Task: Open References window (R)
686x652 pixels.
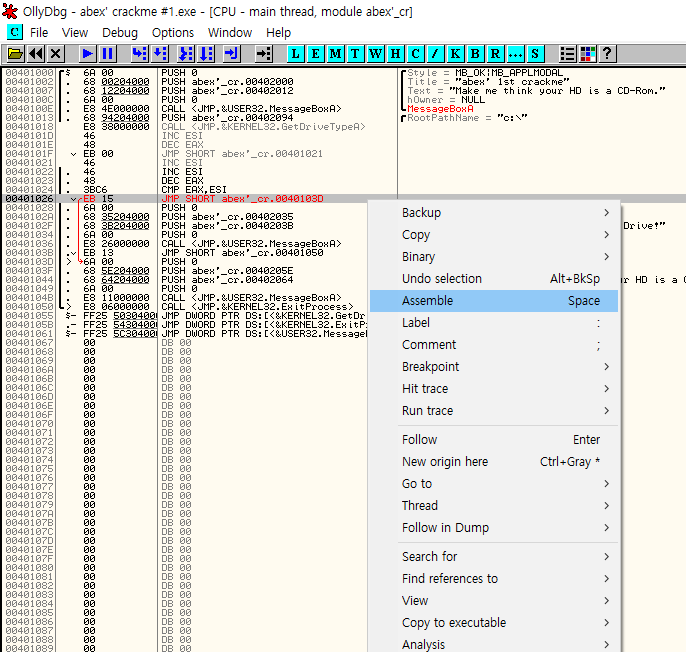Action: tap(495, 54)
